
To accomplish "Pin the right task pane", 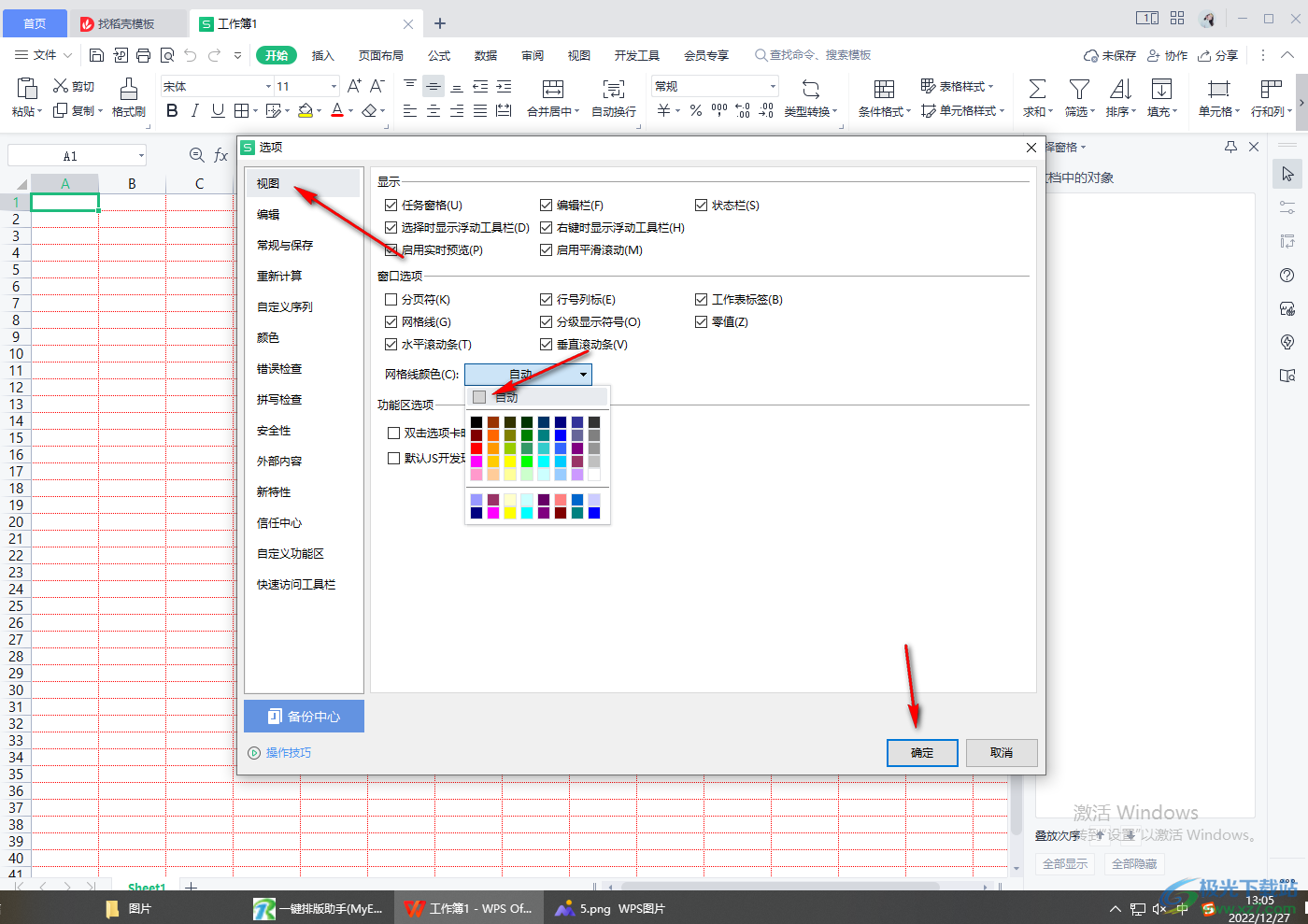I will click(x=1230, y=147).
